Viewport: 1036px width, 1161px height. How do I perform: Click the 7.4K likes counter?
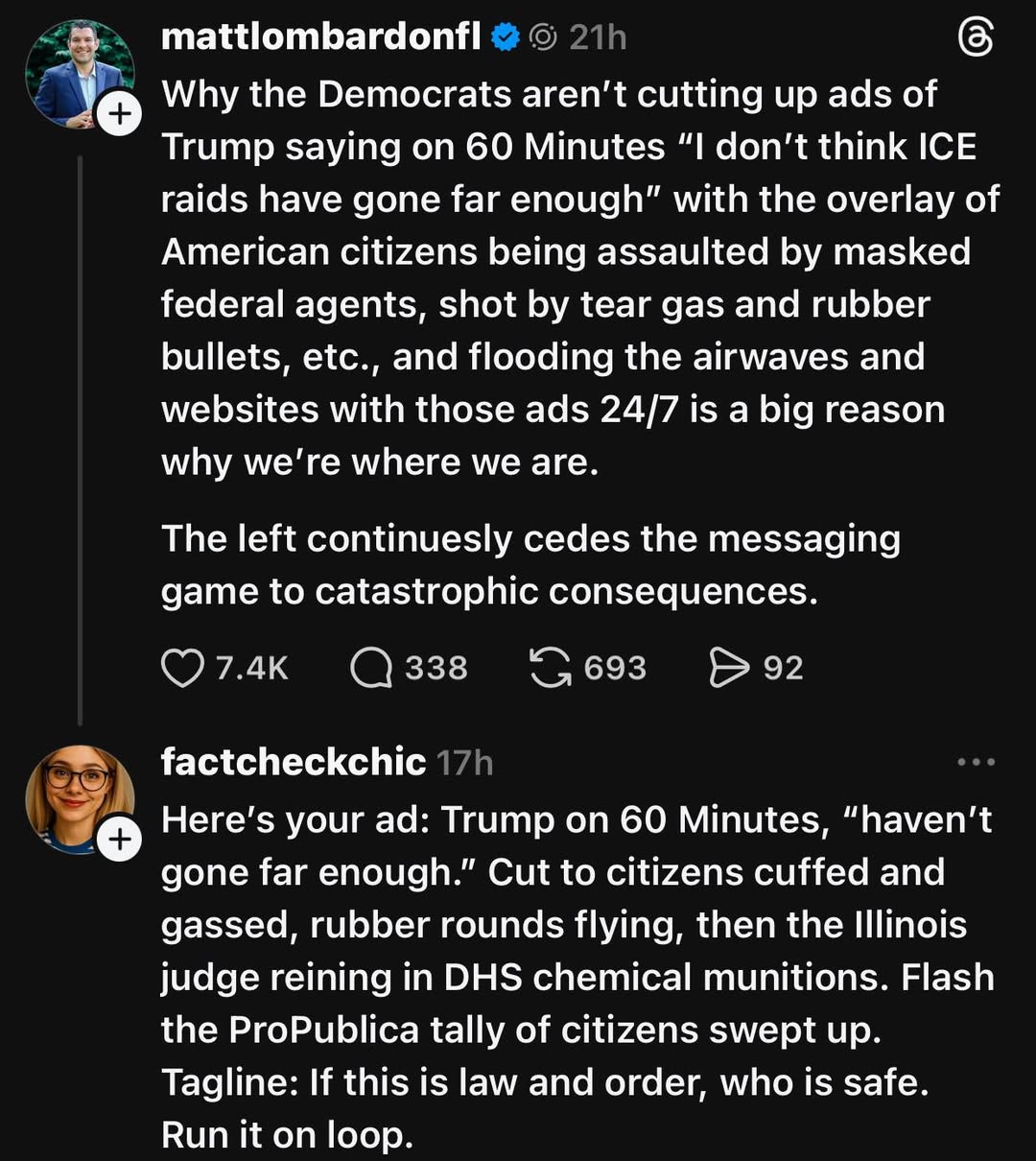252,668
